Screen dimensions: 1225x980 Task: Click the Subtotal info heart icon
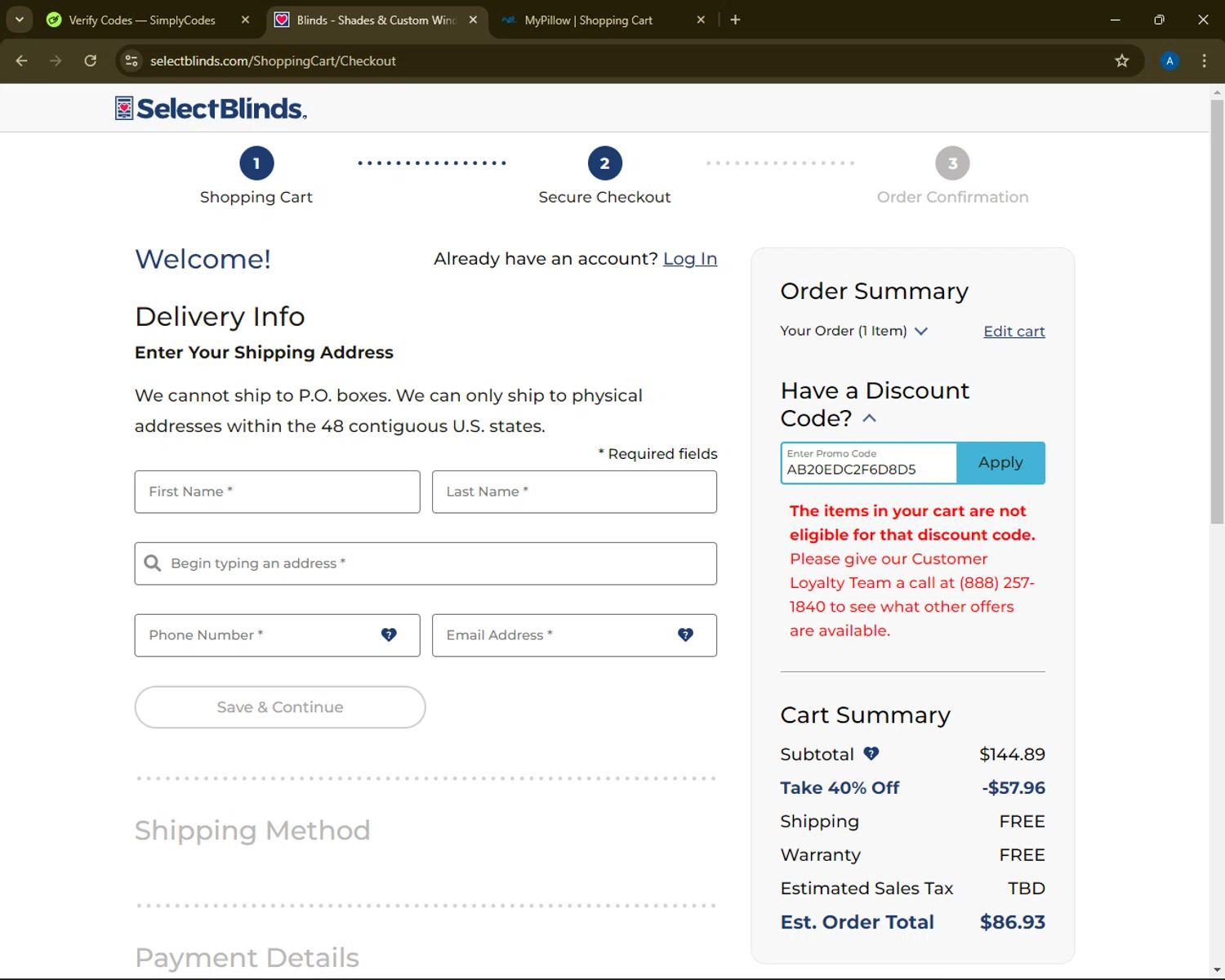coord(871,754)
